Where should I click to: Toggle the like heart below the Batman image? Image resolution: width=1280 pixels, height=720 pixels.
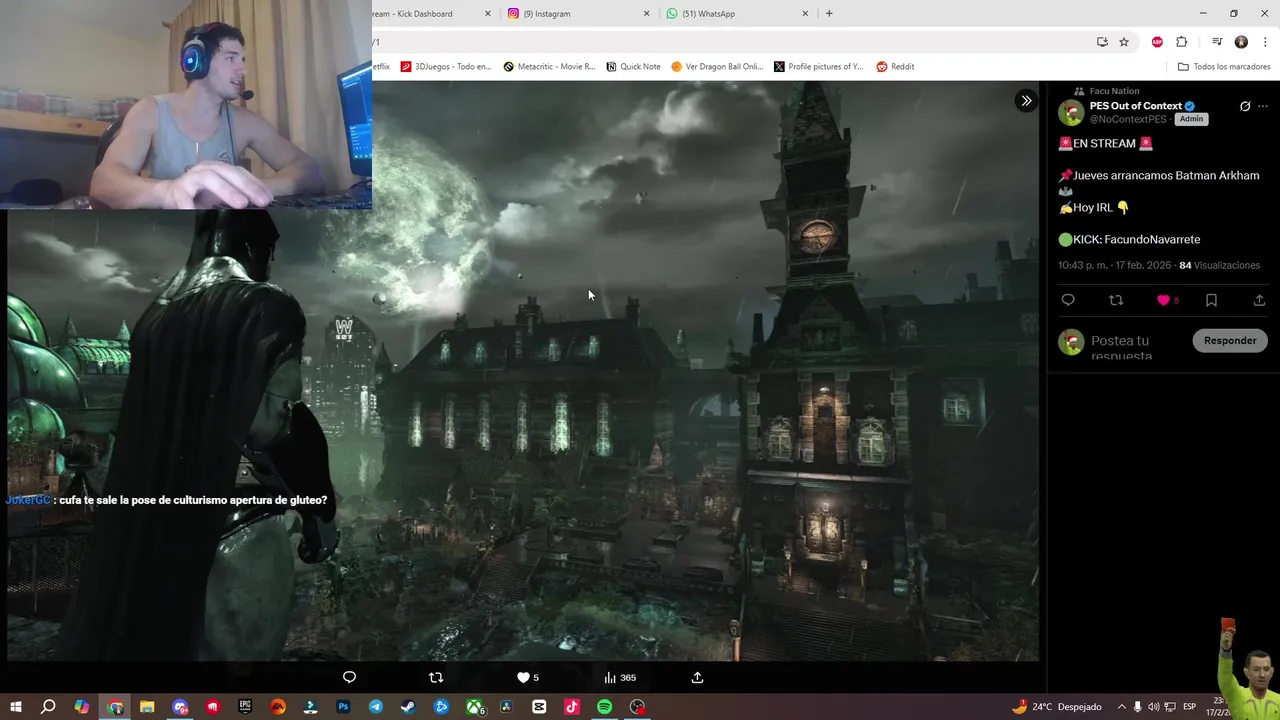tap(522, 677)
